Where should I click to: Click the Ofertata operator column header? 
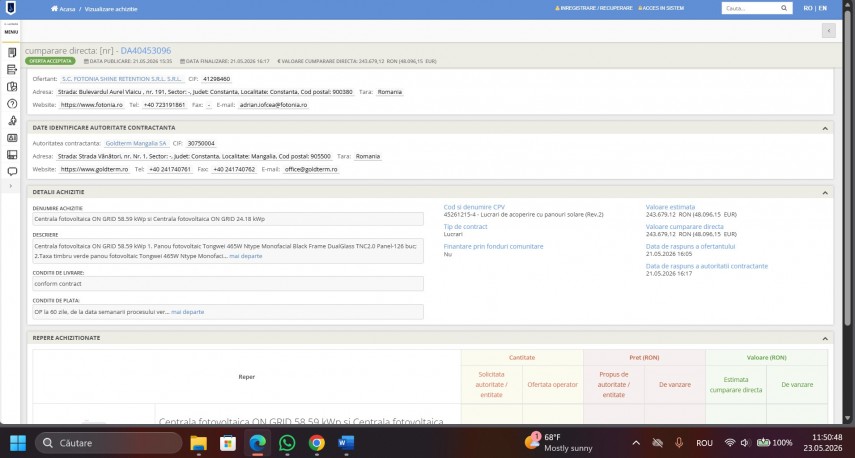[x=552, y=384]
